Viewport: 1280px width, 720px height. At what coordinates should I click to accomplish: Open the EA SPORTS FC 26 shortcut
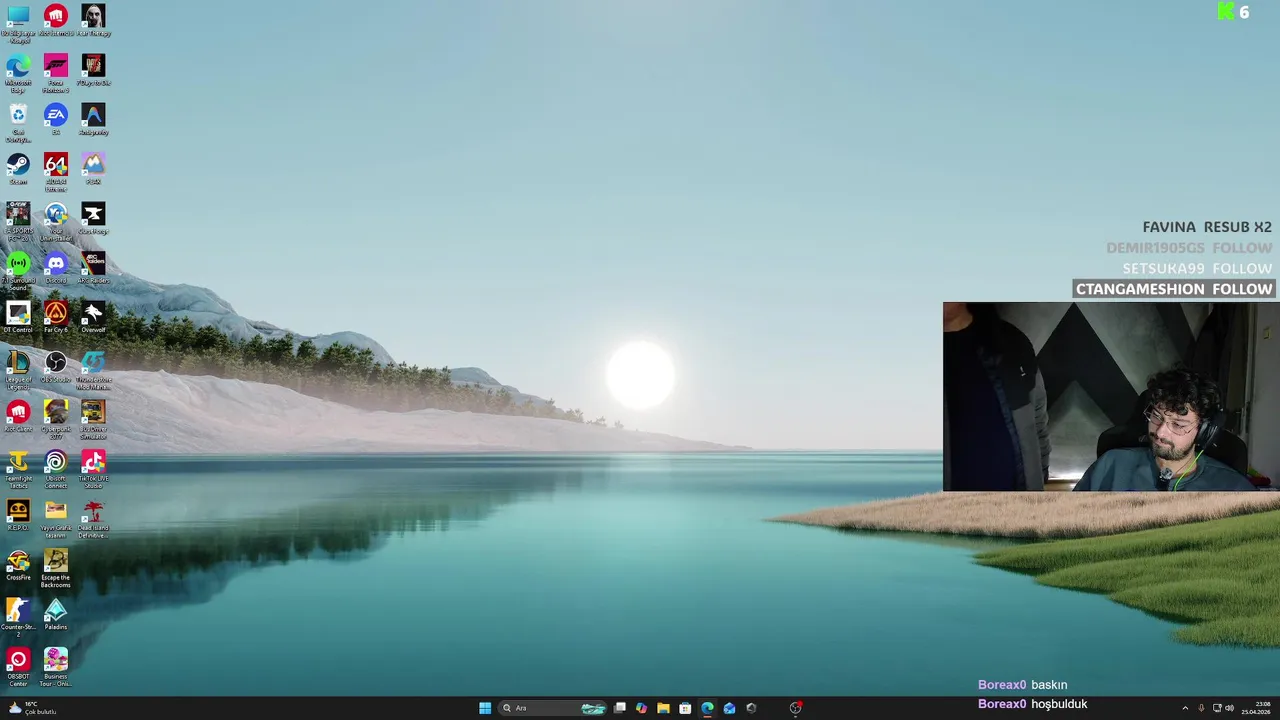[x=18, y=221]
